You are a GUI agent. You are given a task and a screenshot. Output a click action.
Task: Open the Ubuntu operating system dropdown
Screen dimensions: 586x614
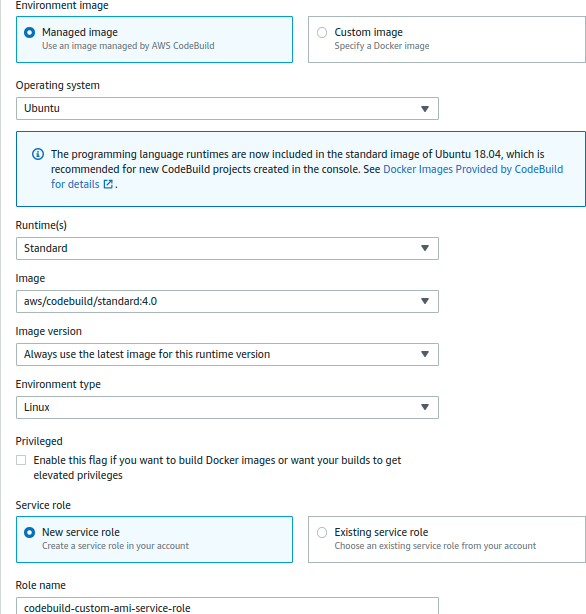227,108
